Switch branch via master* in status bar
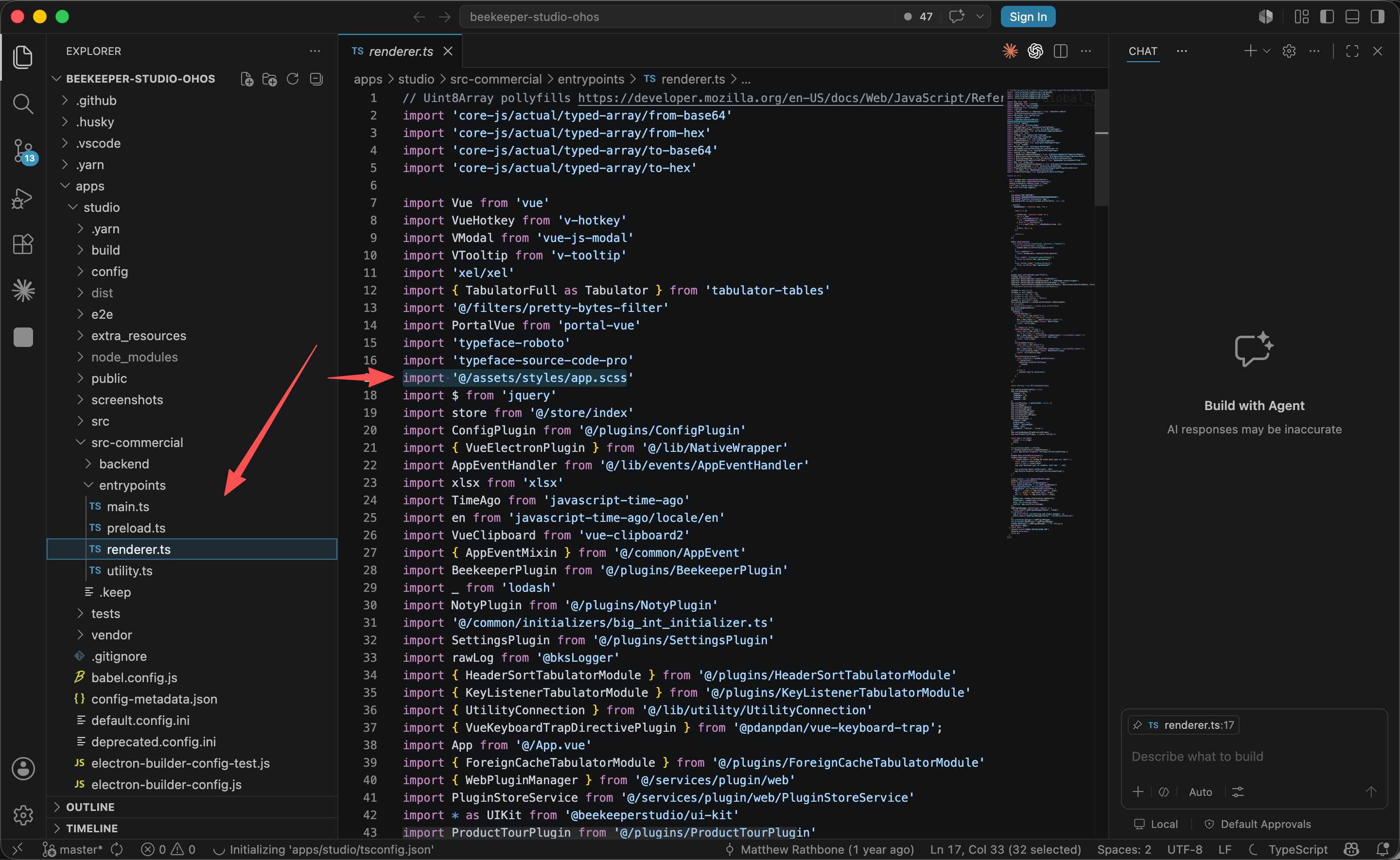Viewport: 1400px width, 860px height. (x=73, y=849)
